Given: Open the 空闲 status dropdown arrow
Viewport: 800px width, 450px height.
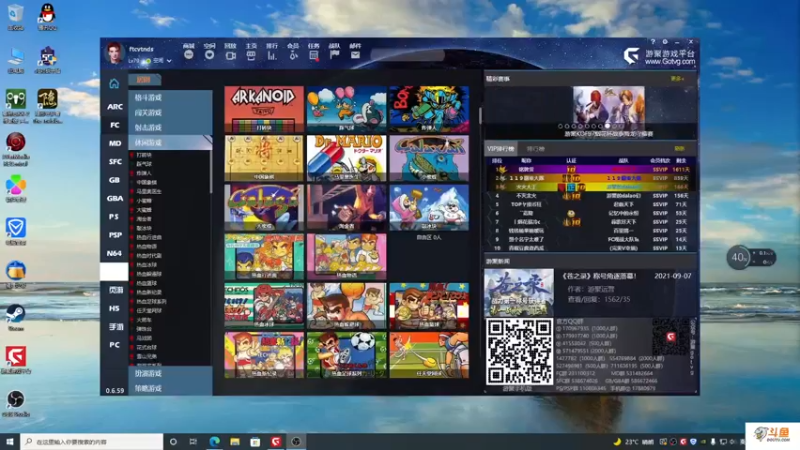Looking at the screenshot, I should [169, 61].
